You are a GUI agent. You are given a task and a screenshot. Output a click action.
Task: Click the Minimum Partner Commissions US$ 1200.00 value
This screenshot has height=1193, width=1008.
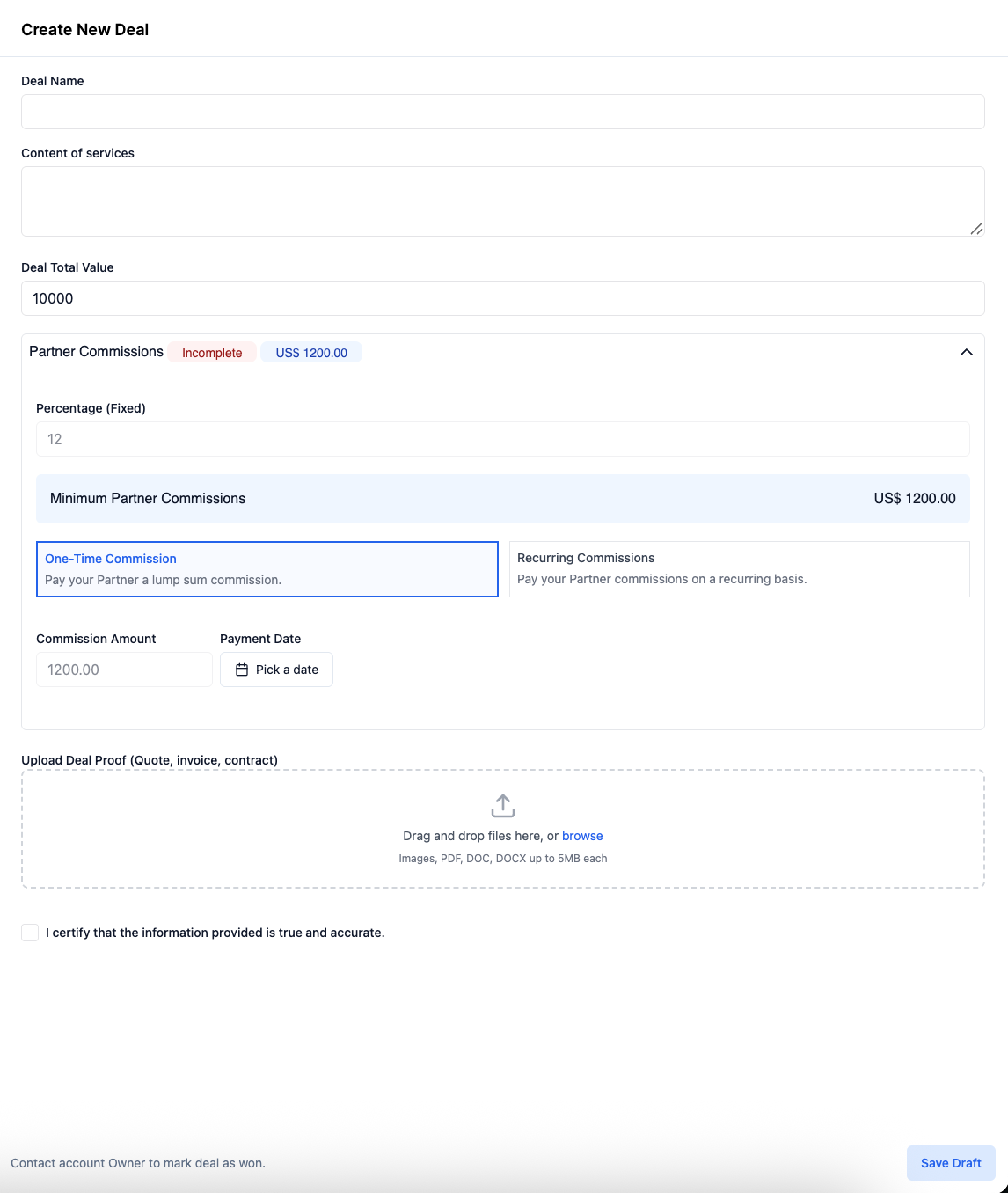915,499
